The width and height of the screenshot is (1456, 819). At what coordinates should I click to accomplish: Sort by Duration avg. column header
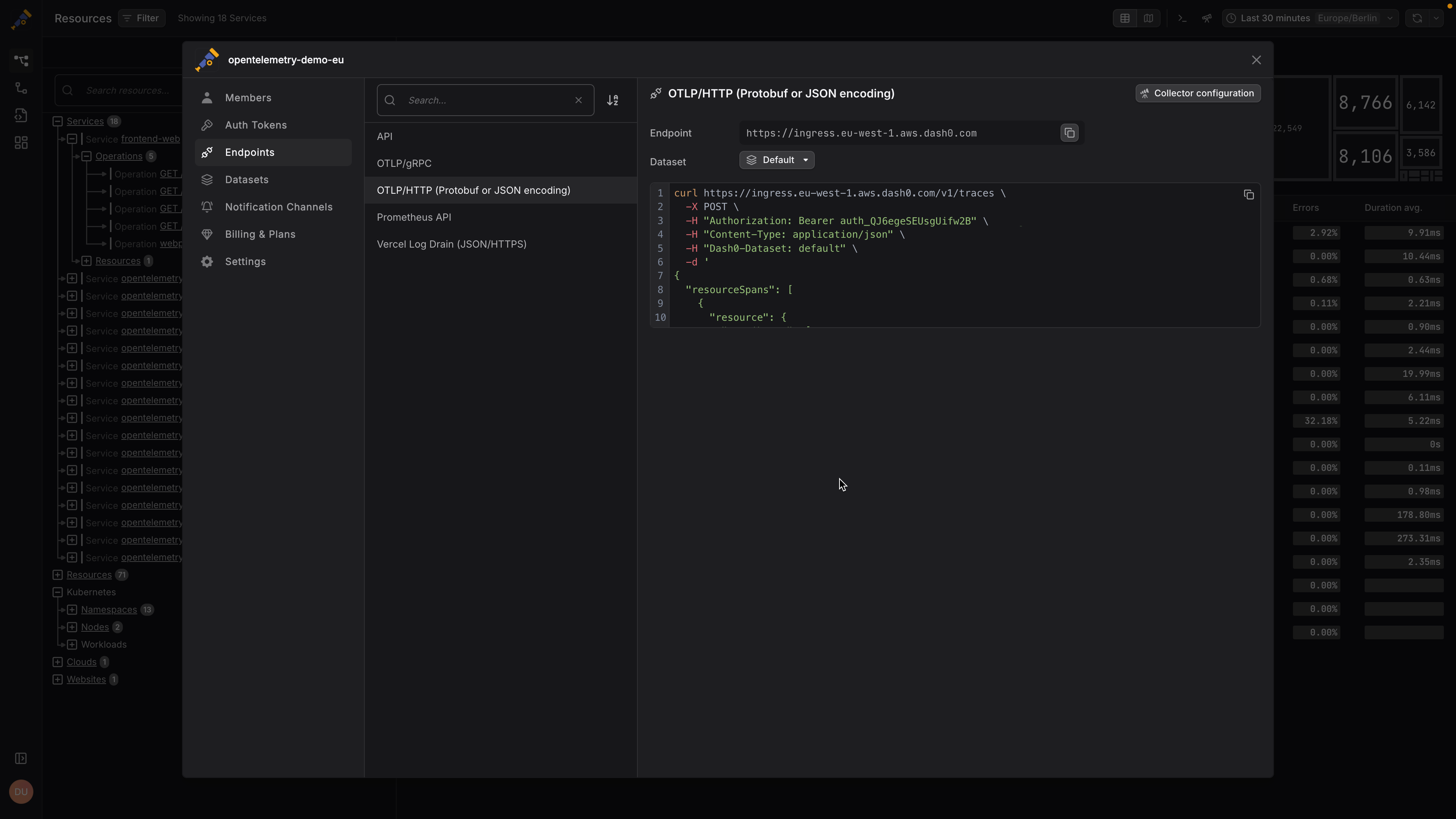(1393, 208)
